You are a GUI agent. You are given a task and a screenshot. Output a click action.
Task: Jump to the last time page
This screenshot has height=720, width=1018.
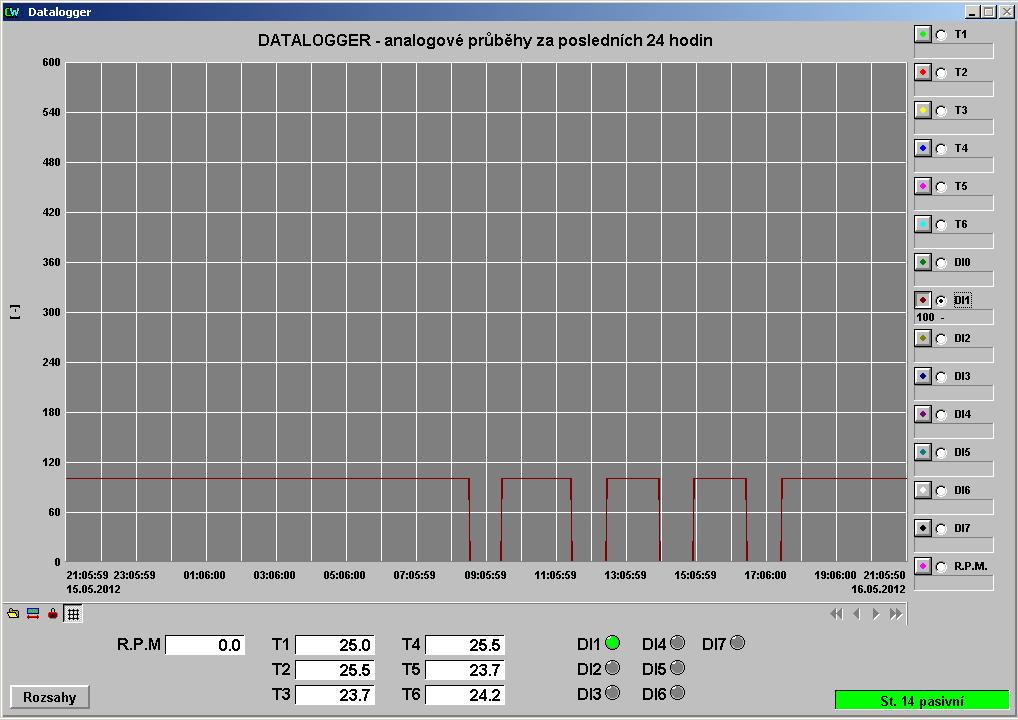(x=896, y=614)
